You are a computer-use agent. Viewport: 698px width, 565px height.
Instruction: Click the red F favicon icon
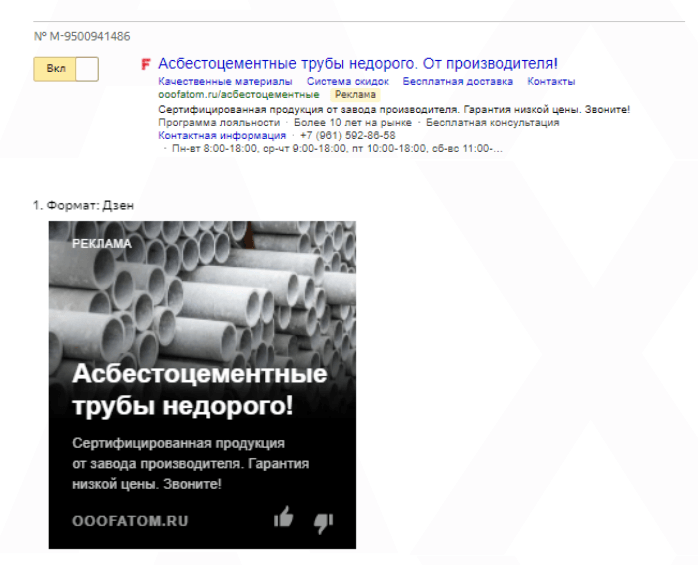pos(146,64)
